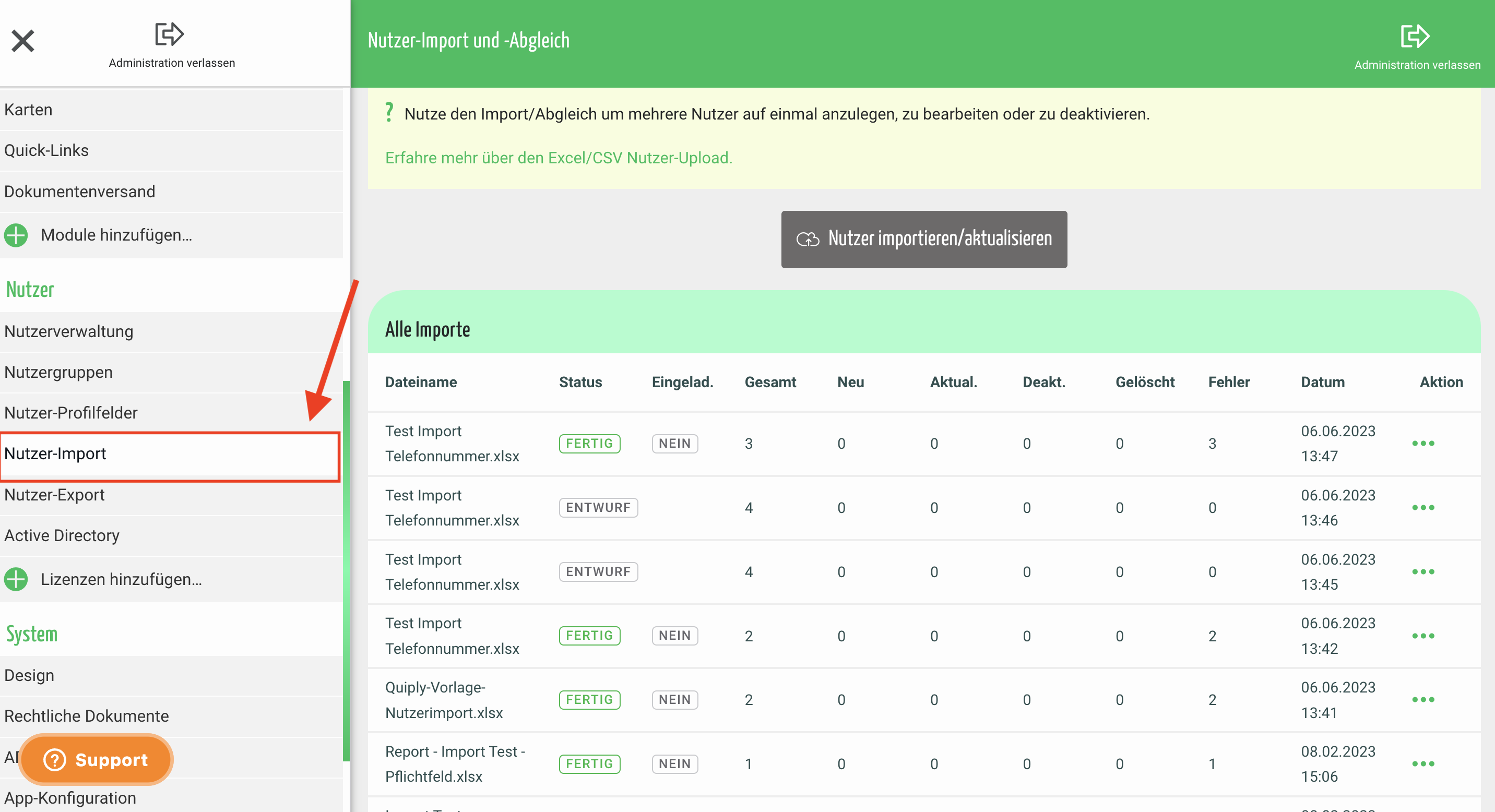1495x812 pixels.
Task: Open actions menu for Quiply-Vorlage import row
Action: (x=1423, y=699)
